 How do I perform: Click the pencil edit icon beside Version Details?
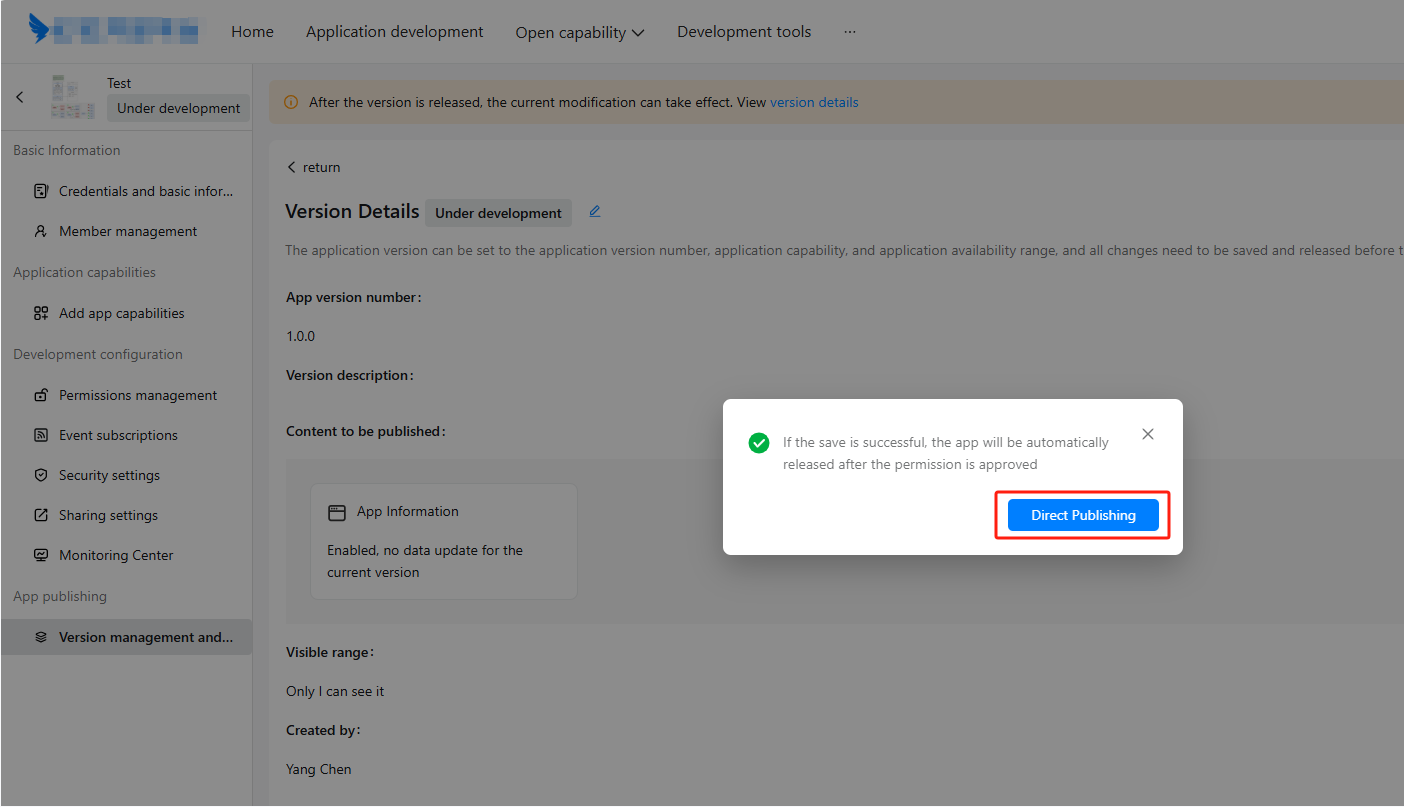coord(595,211)
